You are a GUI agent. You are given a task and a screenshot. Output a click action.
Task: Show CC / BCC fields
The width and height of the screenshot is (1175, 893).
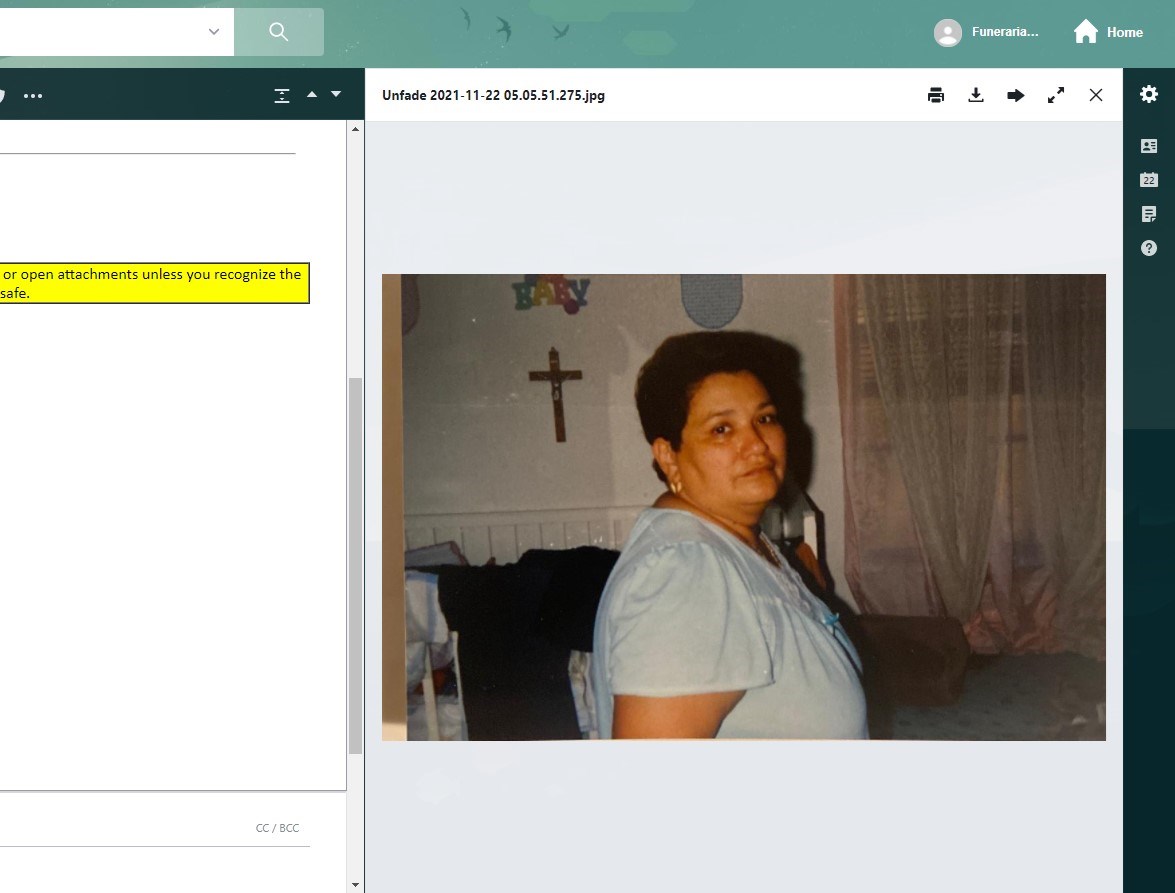pos(278,828)
